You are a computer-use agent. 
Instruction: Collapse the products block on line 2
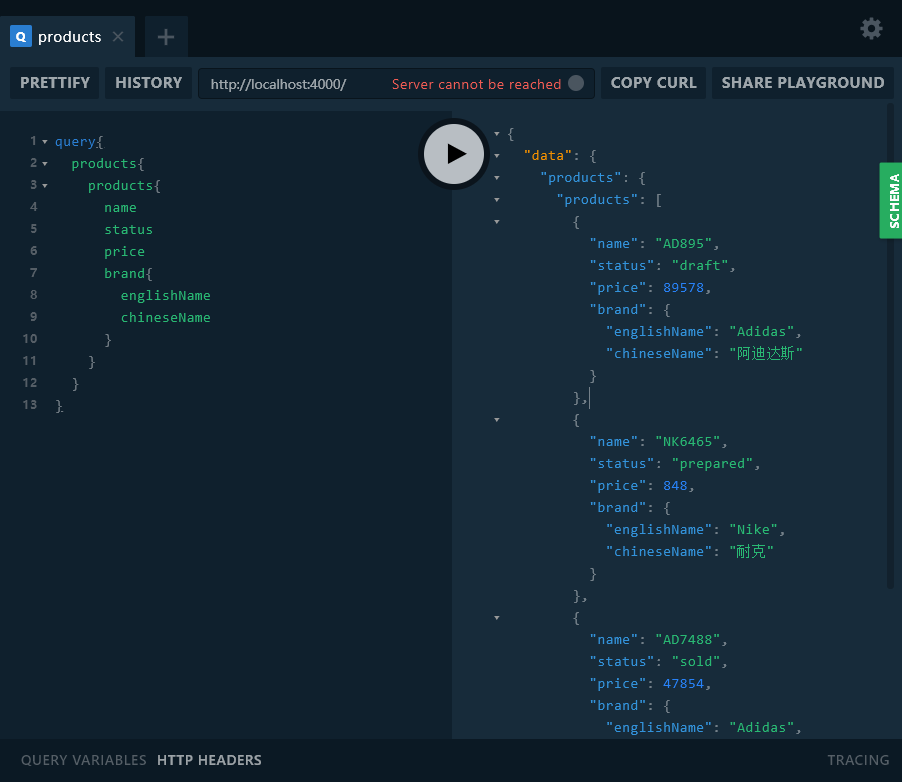(45, 163)
